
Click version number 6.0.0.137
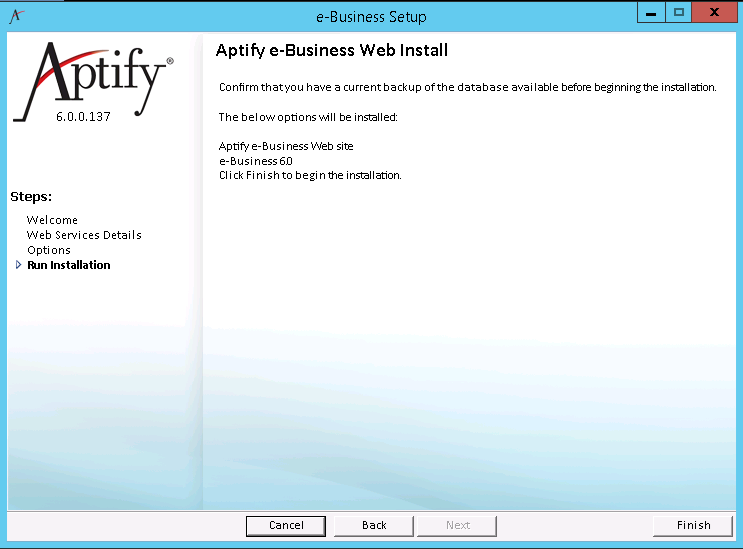coord(83,117)
